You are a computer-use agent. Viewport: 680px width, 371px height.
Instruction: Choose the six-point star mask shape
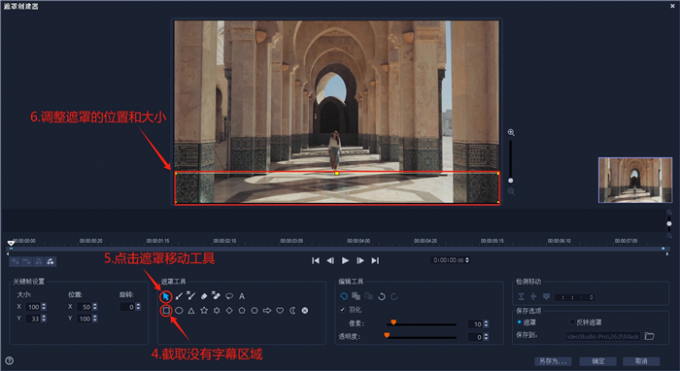[216, 311]
